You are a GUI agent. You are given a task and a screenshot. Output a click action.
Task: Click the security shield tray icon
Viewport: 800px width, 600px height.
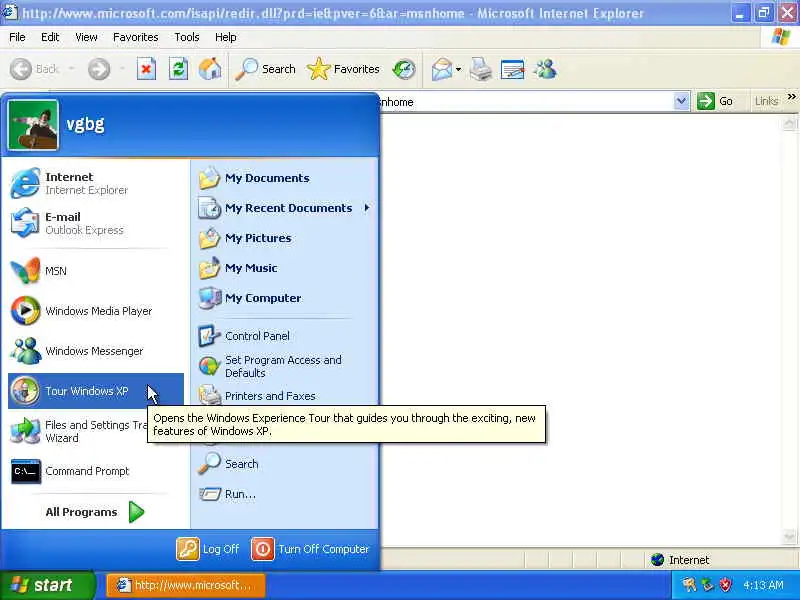click(725, 585)
